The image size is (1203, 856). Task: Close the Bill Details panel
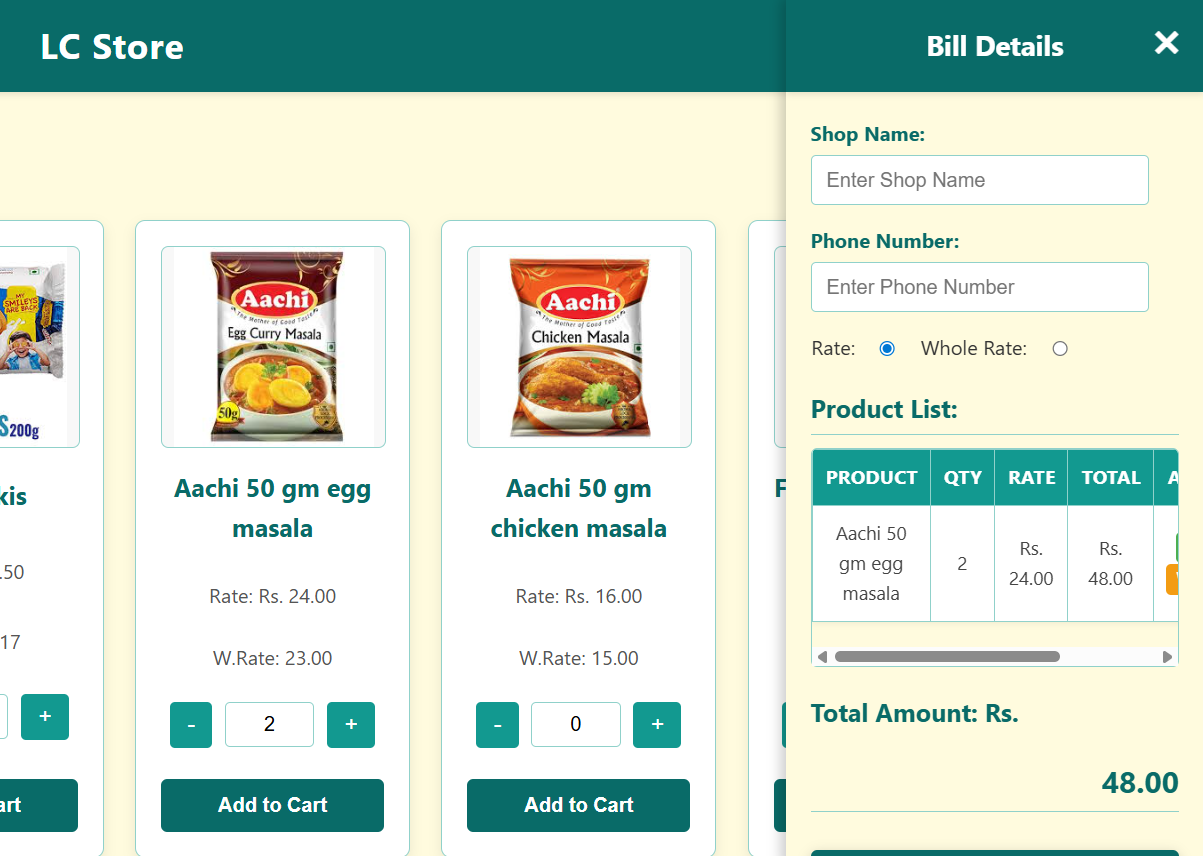[x=1166, y=43]
